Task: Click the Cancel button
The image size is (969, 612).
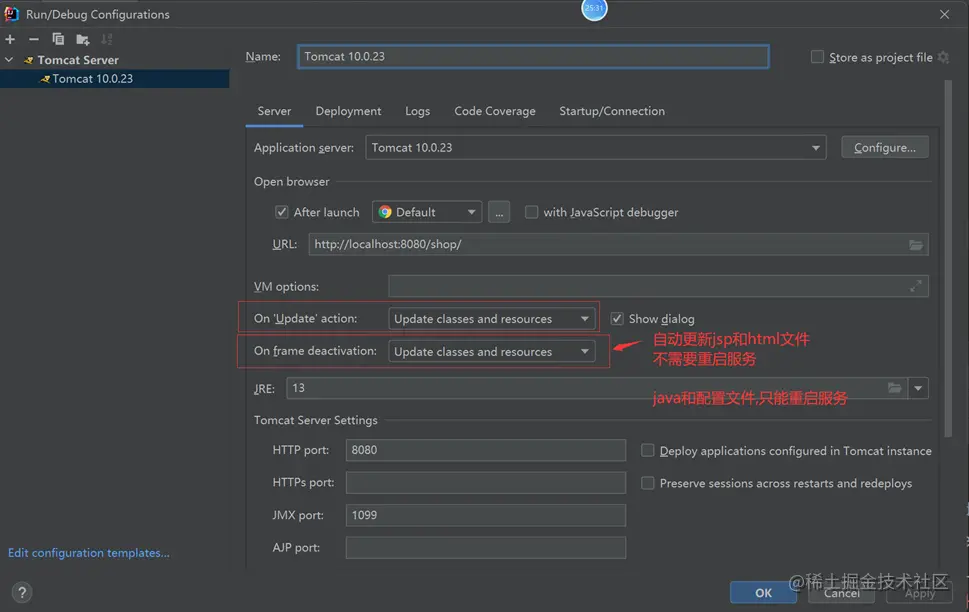Action: pos(842,593)
